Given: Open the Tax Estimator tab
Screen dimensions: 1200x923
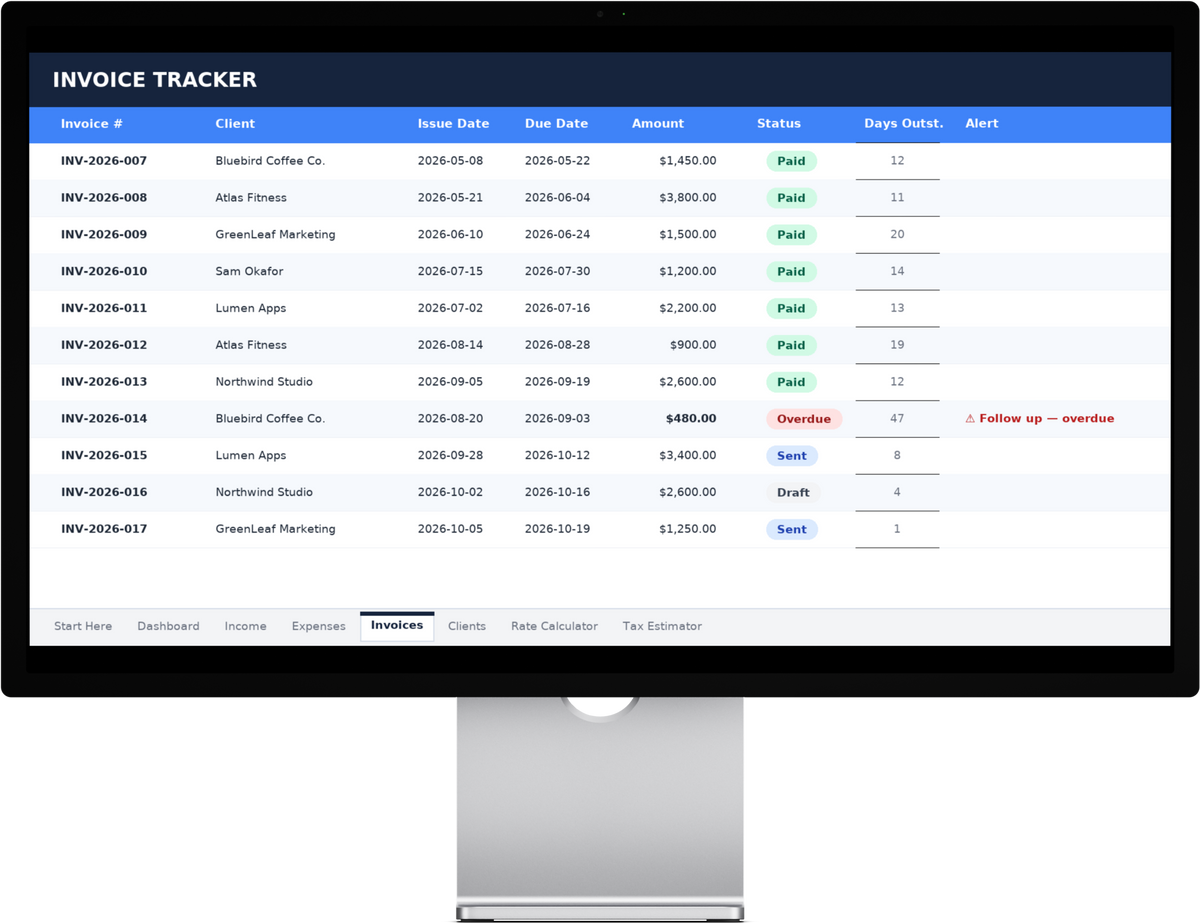Looking at the screenshot, I should pos(662,626).
